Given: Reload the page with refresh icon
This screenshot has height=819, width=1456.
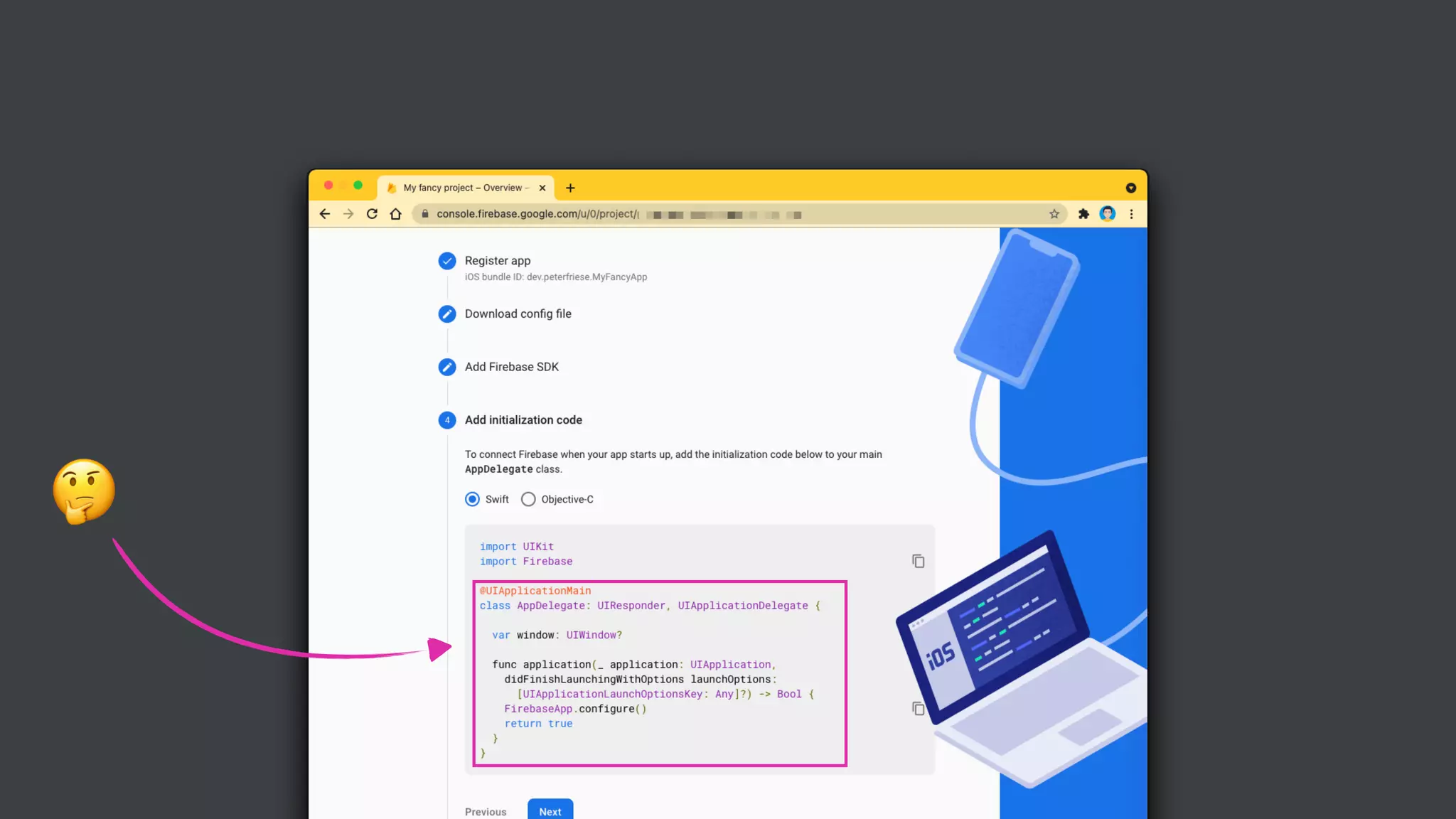Looking at the screenshot, I should 372,214.
